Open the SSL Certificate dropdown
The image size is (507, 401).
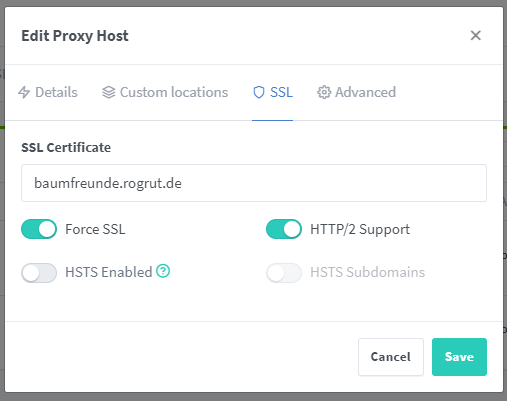coord(254,183)
